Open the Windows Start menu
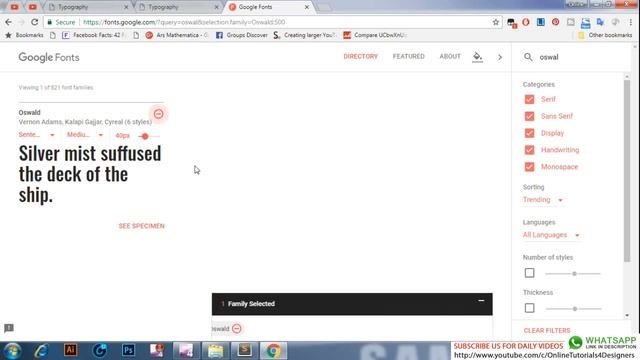Viewport: 640px width, 360px height. [x=13, y=351]
